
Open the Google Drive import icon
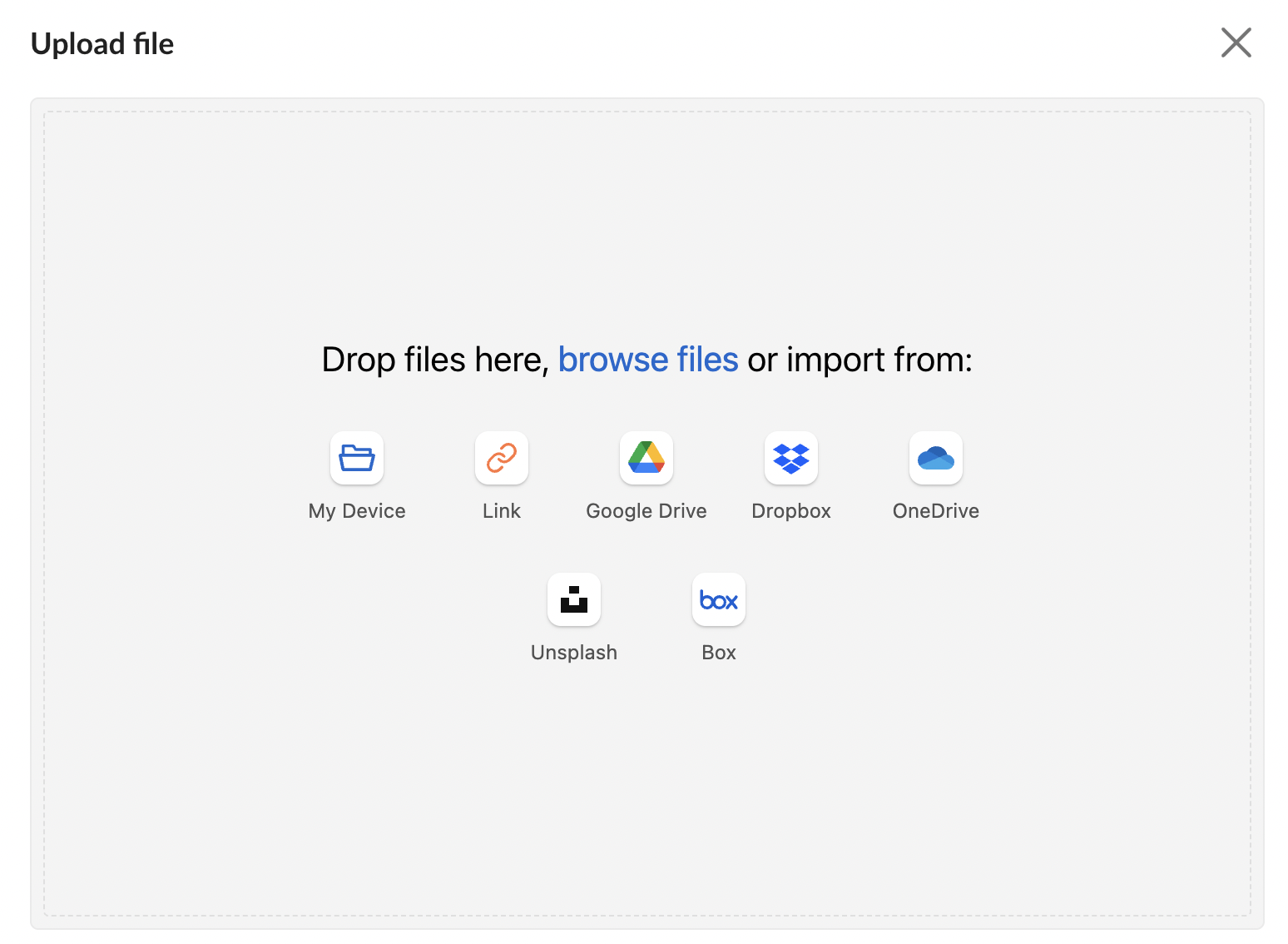pyautogui.click(x=646, y=458)
